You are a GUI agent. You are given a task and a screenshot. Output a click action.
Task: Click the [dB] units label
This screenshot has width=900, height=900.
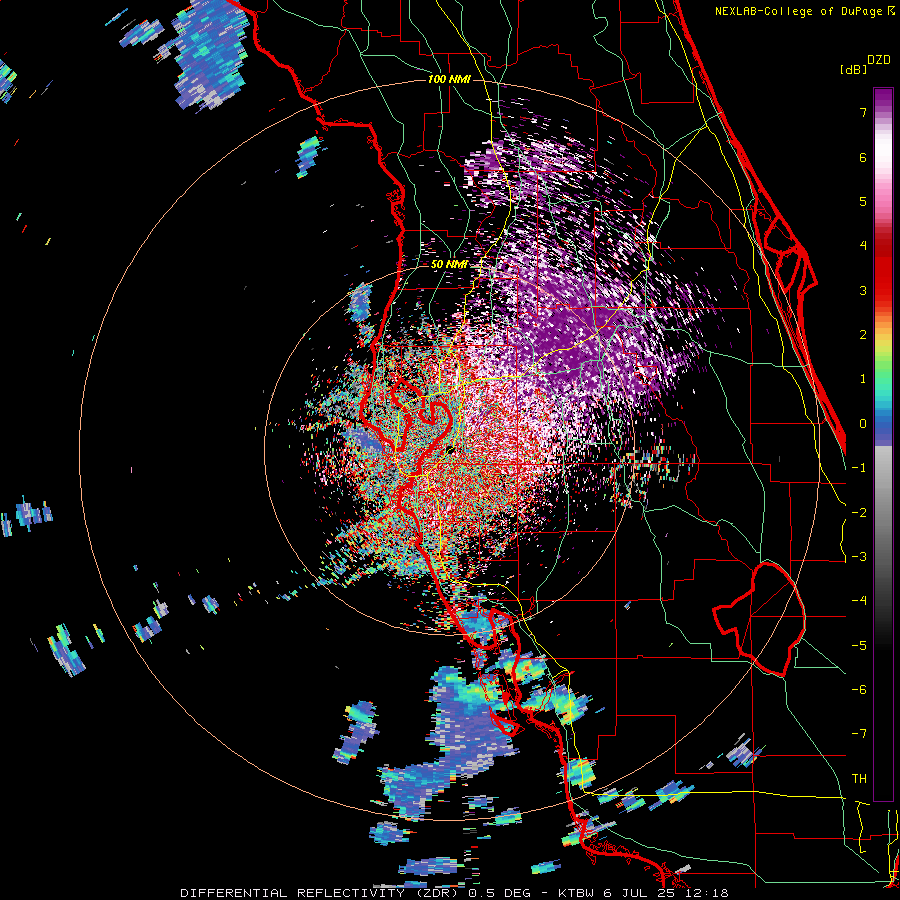[x=853, y=70]
